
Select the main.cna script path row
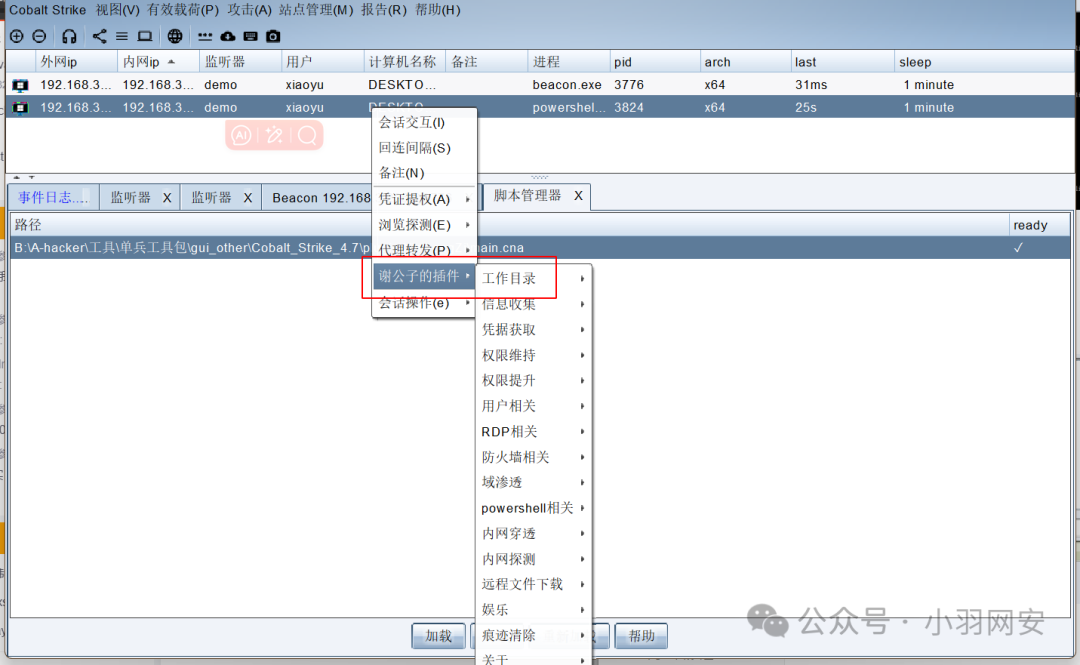click(x=541, y=248)
